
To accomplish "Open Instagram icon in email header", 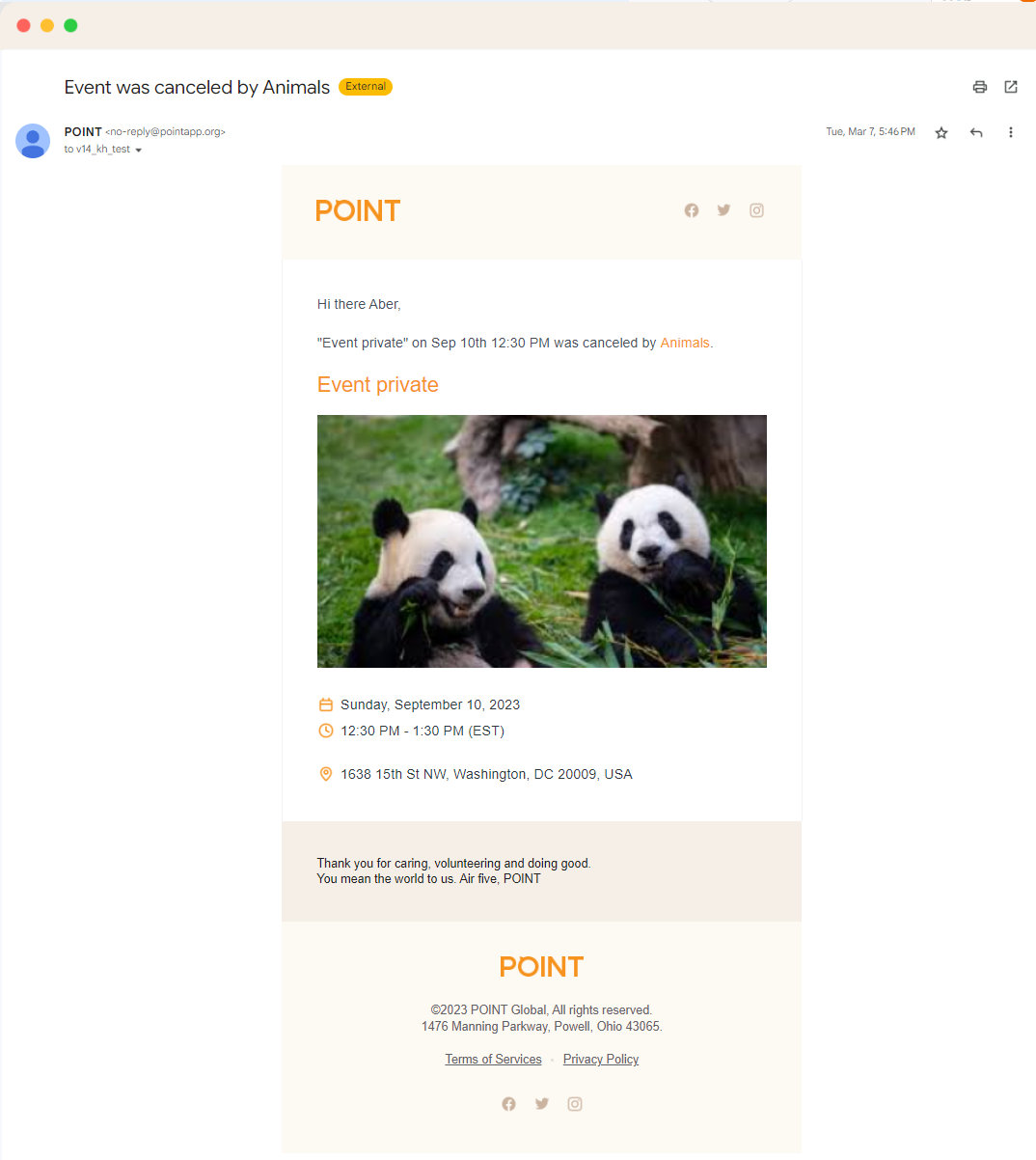I will (756, 210).
